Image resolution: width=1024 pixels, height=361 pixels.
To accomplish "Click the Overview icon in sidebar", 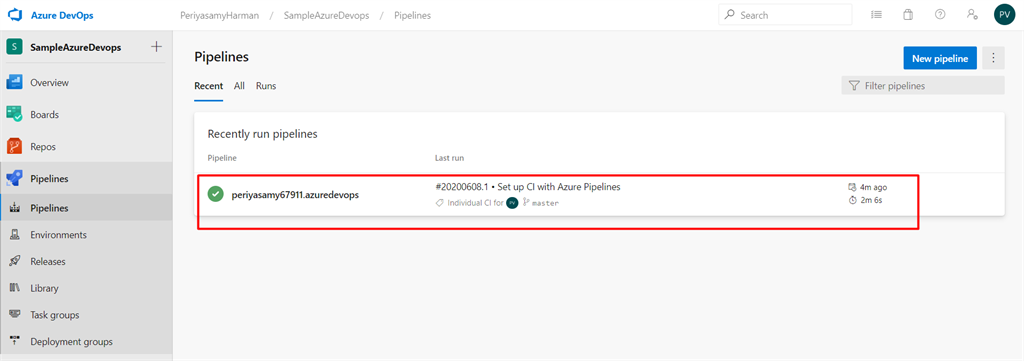I will 14,83.
